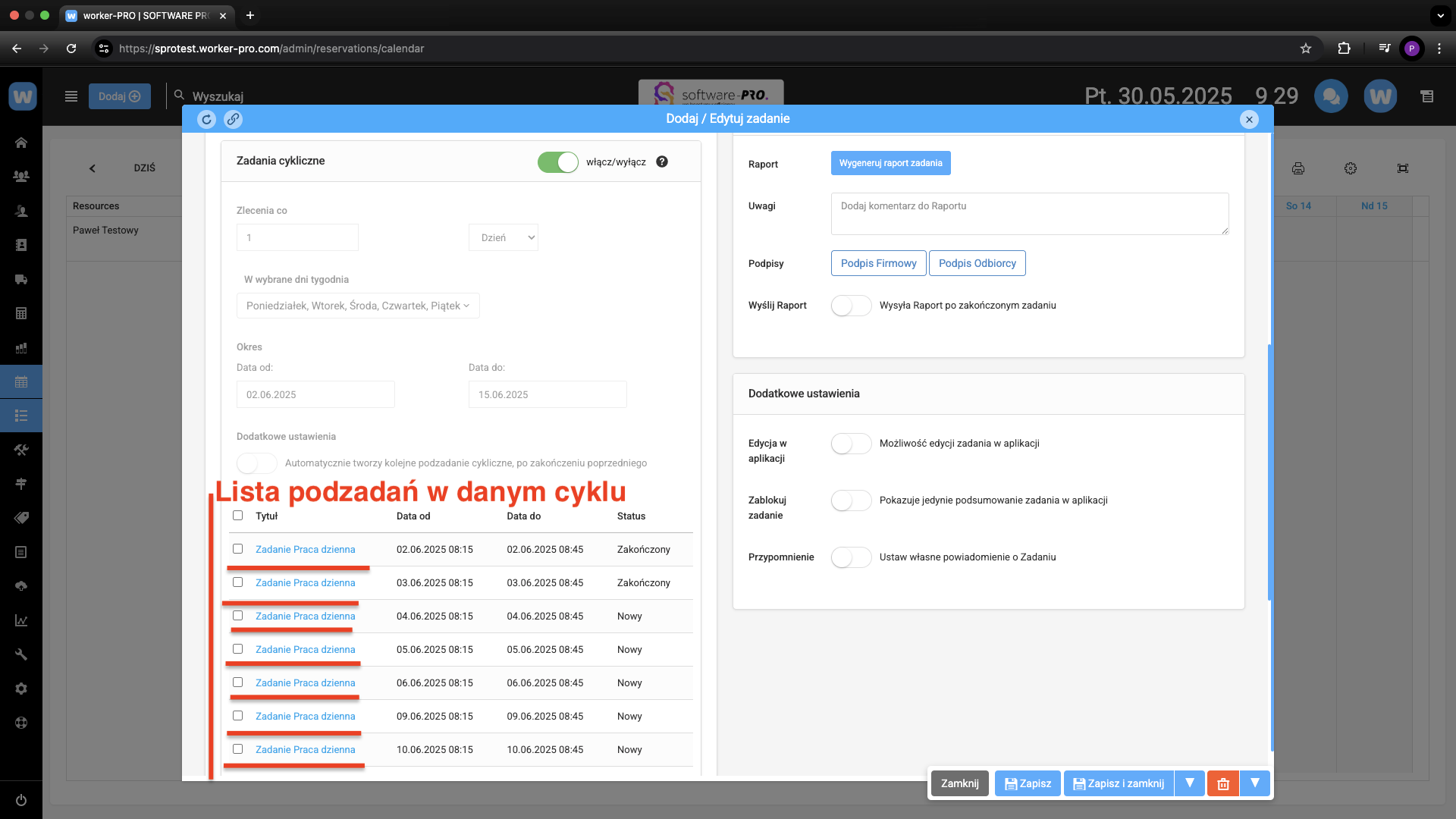The width and height of the screenshot is (1456, 819).
Task: Click the power icon in sidebar
Action: tap(21, 800)
